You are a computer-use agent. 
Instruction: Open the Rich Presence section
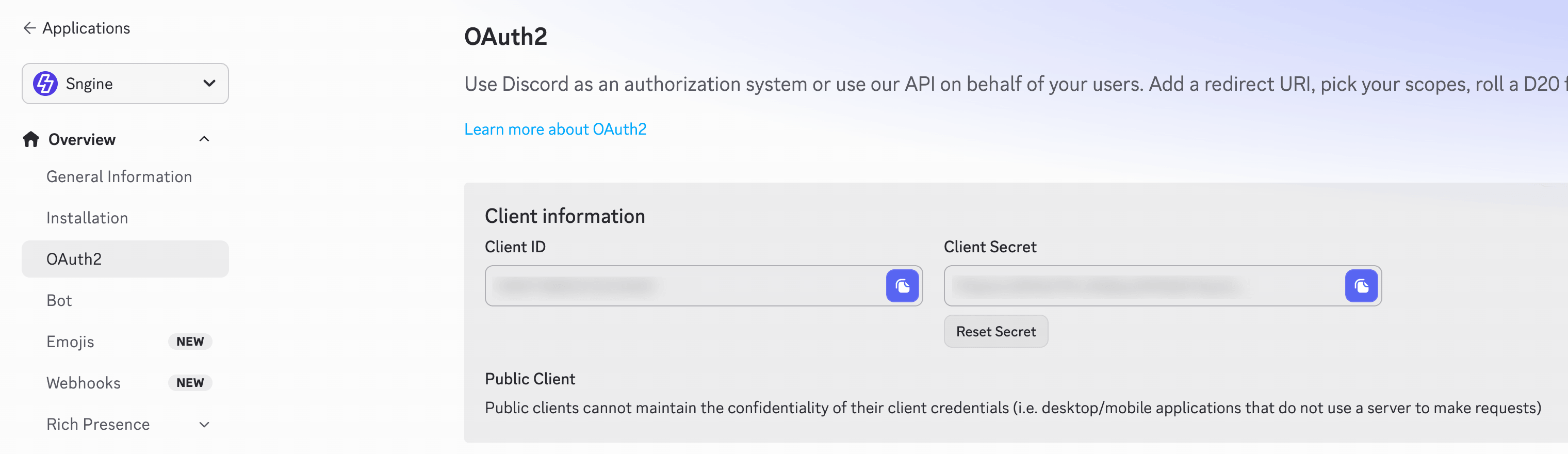click(98, 424)
